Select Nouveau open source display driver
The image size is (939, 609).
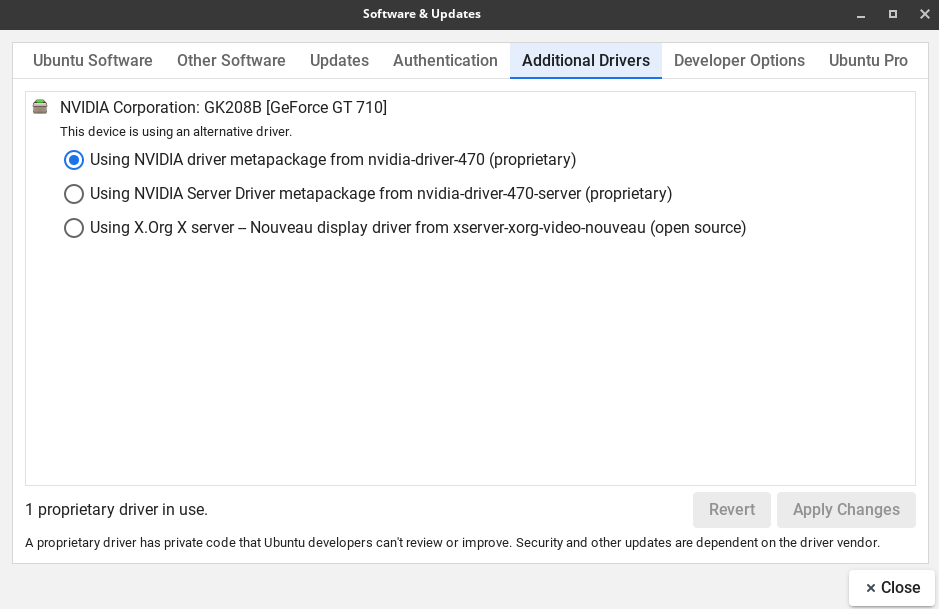[405, 228]
